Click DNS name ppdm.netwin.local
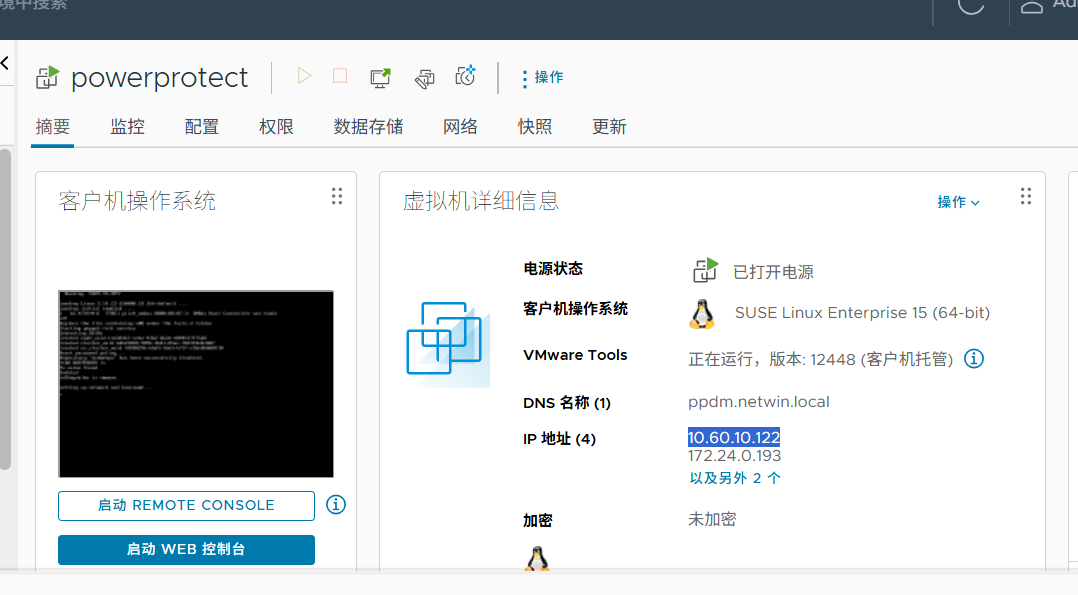The width and height of the screenshot is (1078, 595). 758,402
